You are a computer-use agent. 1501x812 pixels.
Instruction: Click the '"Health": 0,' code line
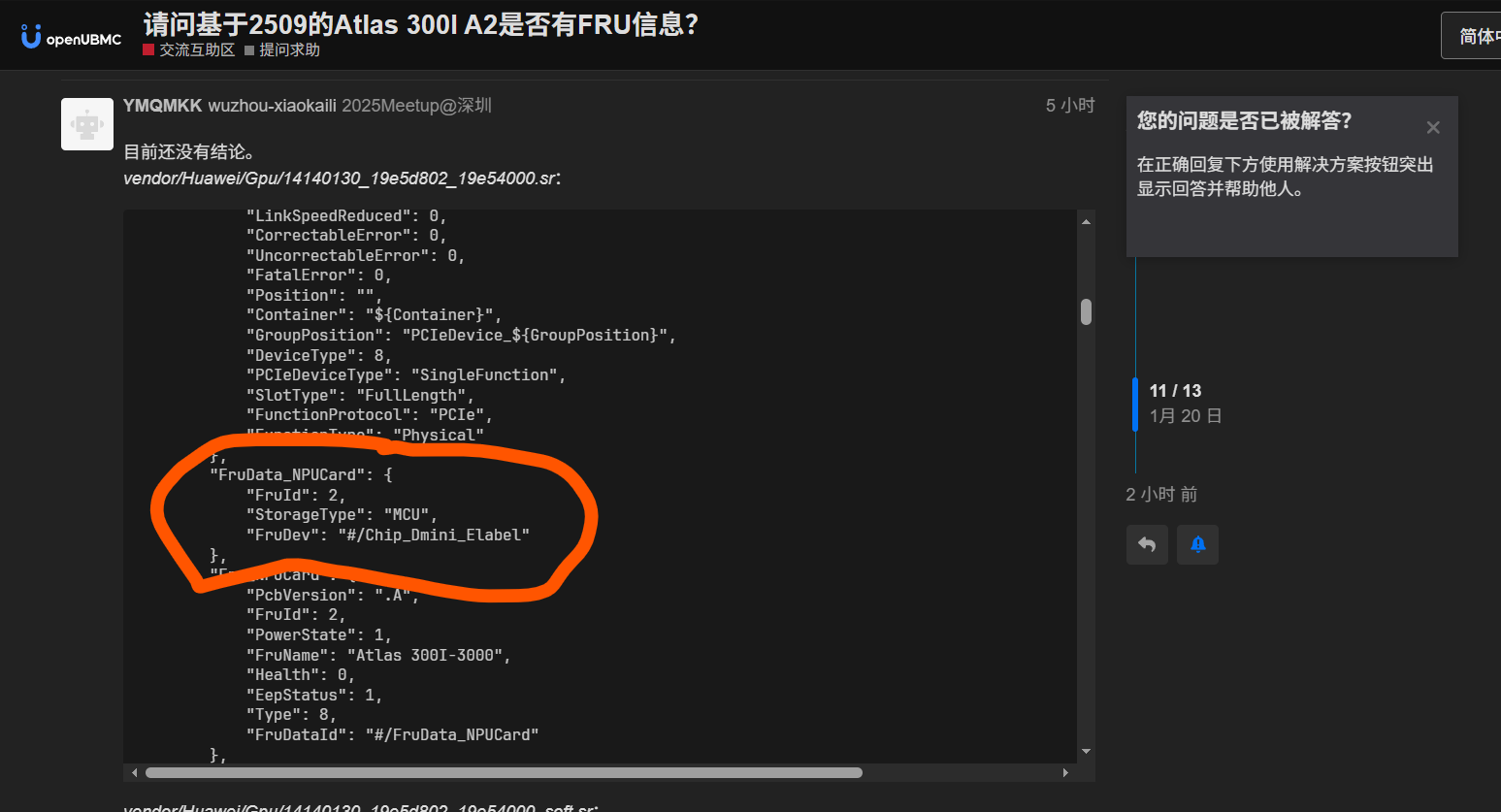pos(301,675)
